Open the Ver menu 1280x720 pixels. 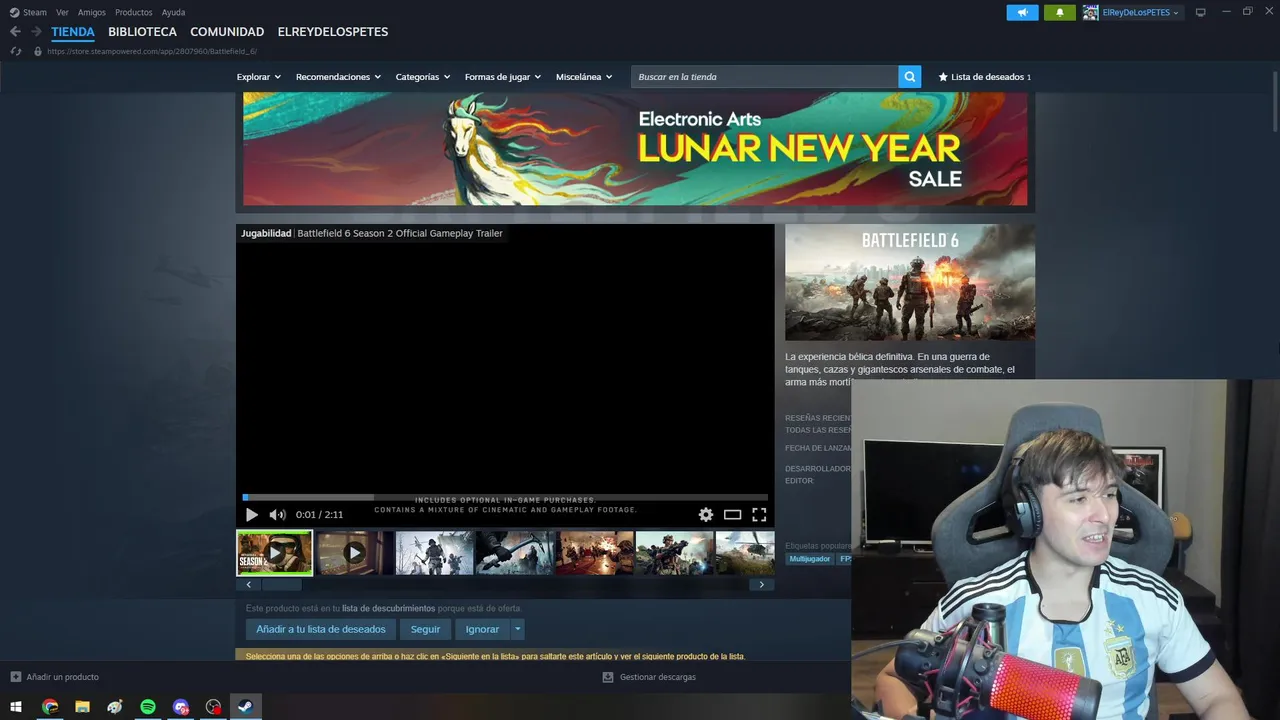click(62, 12)
